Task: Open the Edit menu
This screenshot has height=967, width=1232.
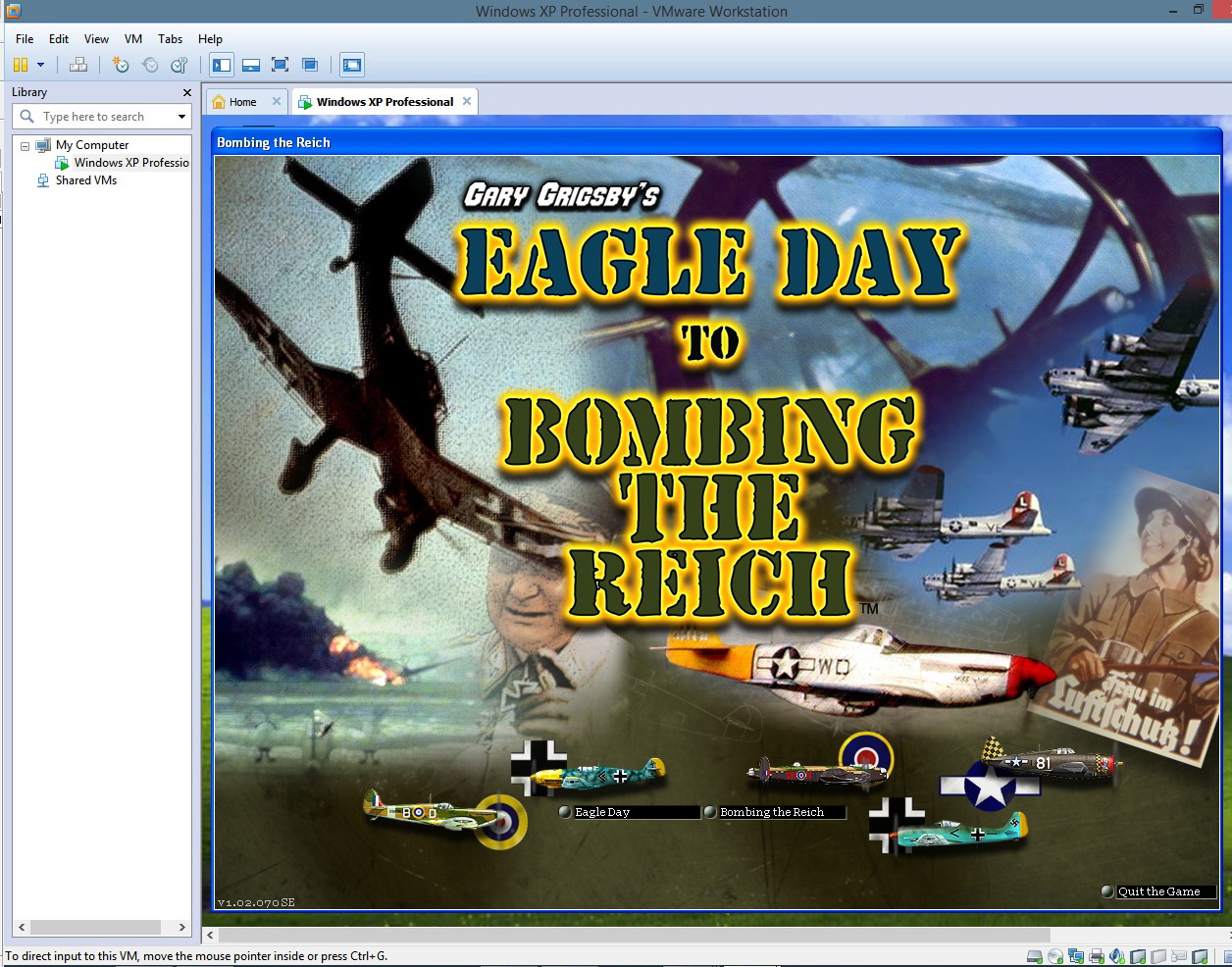Action: coord(59,39)
